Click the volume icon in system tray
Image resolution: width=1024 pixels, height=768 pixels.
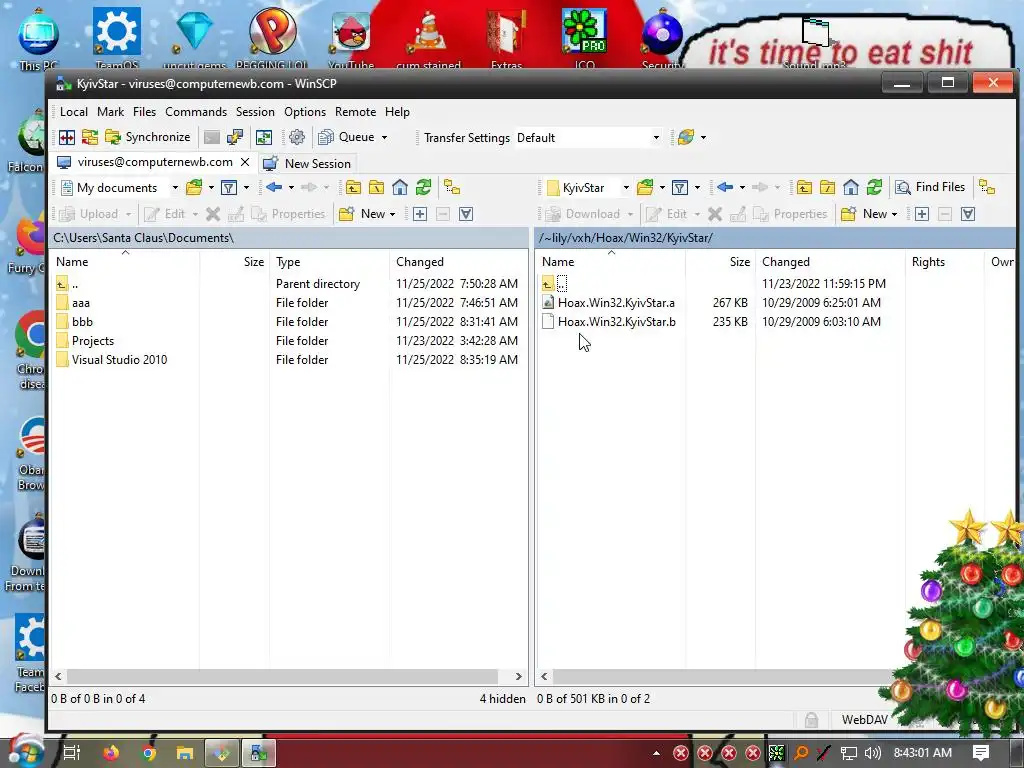(x=872, y=753)
